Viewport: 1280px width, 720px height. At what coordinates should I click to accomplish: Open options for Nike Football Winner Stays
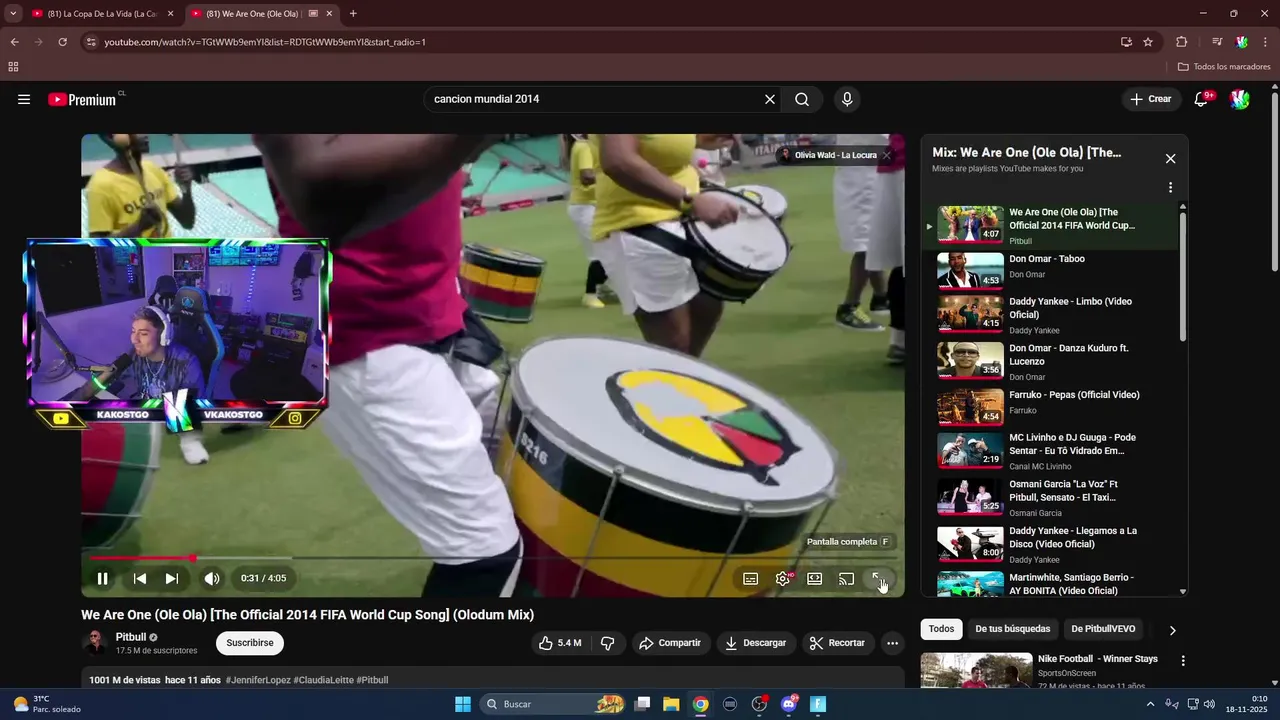[x=1183, y=661]
